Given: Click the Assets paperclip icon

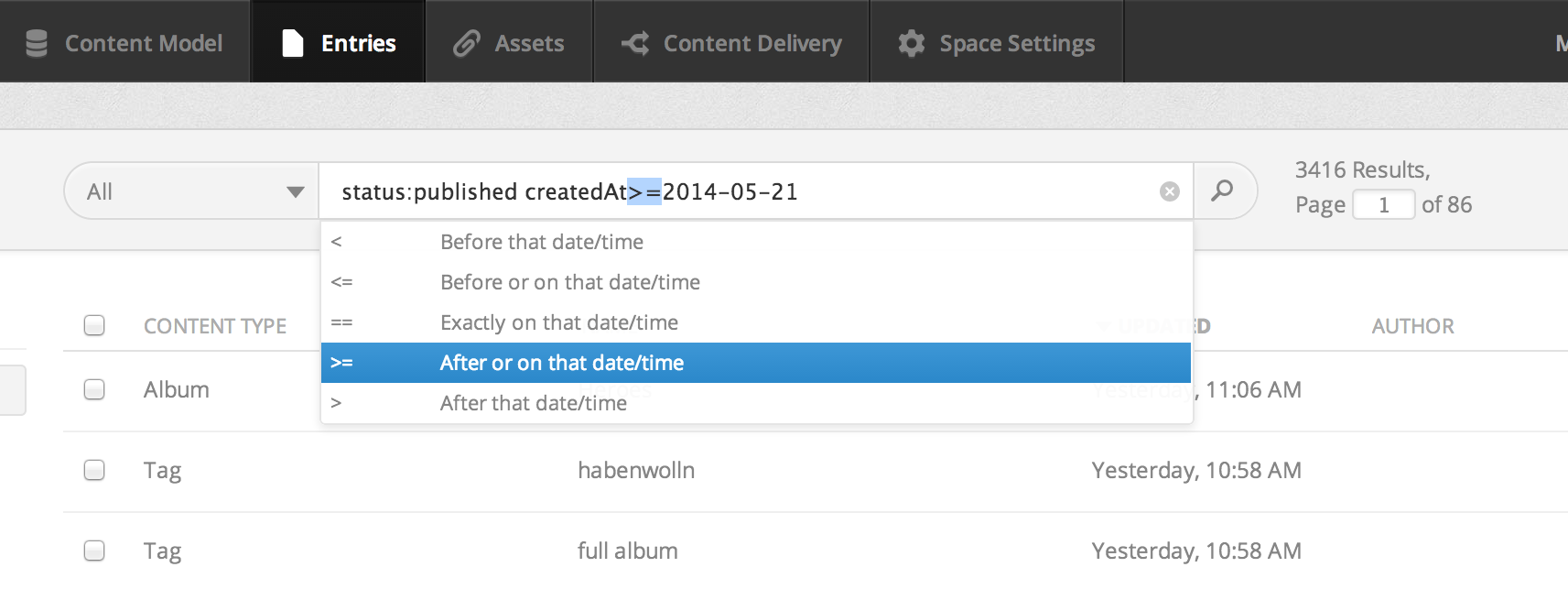Looking at the screenshot, I should pyautogui.click(x=467, y=43).
